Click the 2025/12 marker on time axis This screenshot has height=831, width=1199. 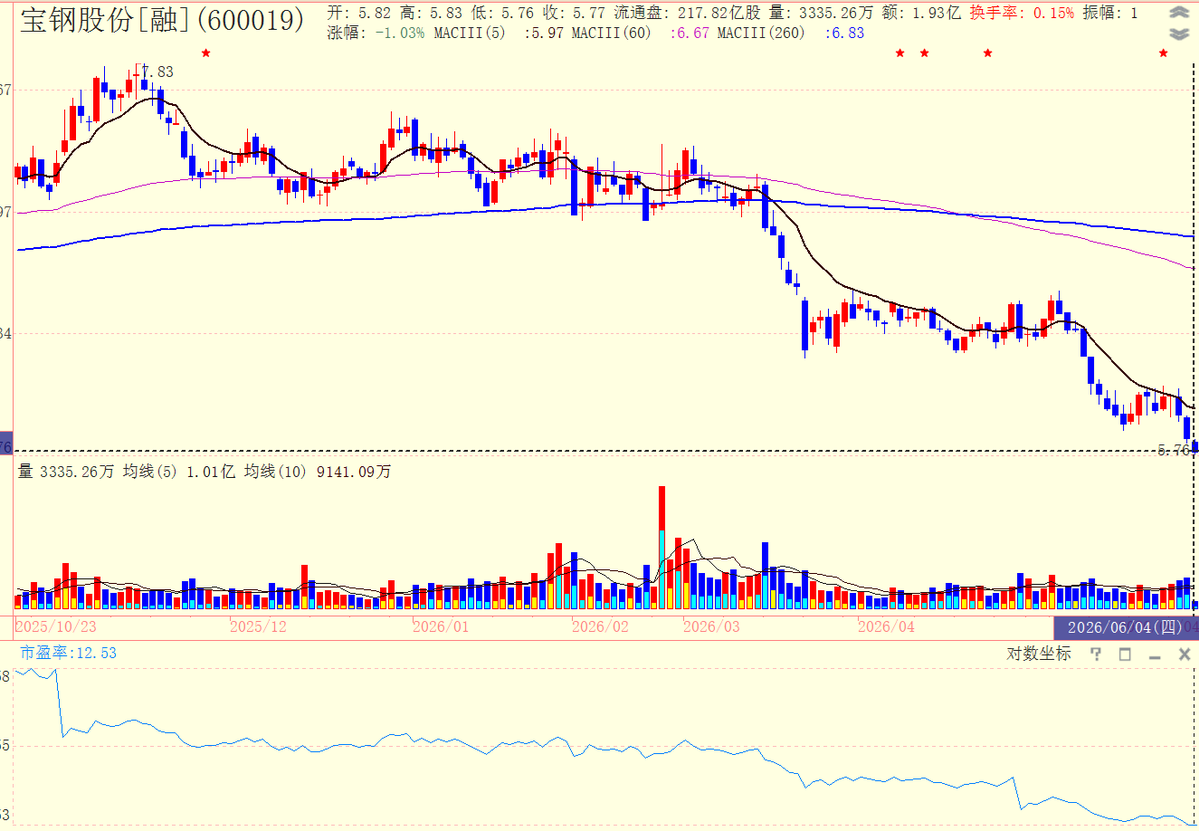tap(258, 628)
